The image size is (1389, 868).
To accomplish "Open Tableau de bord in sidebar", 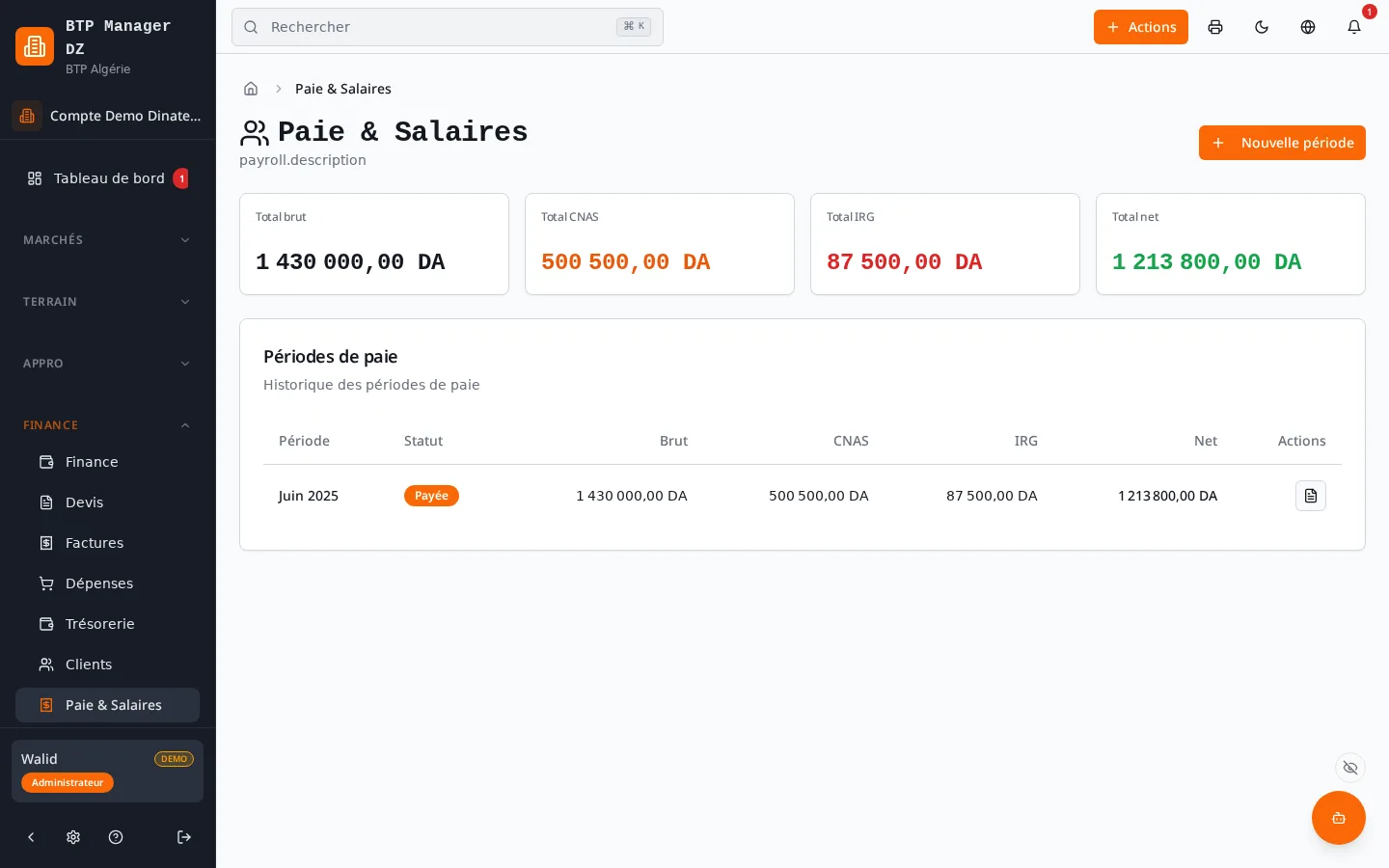I will coord(107,178).
